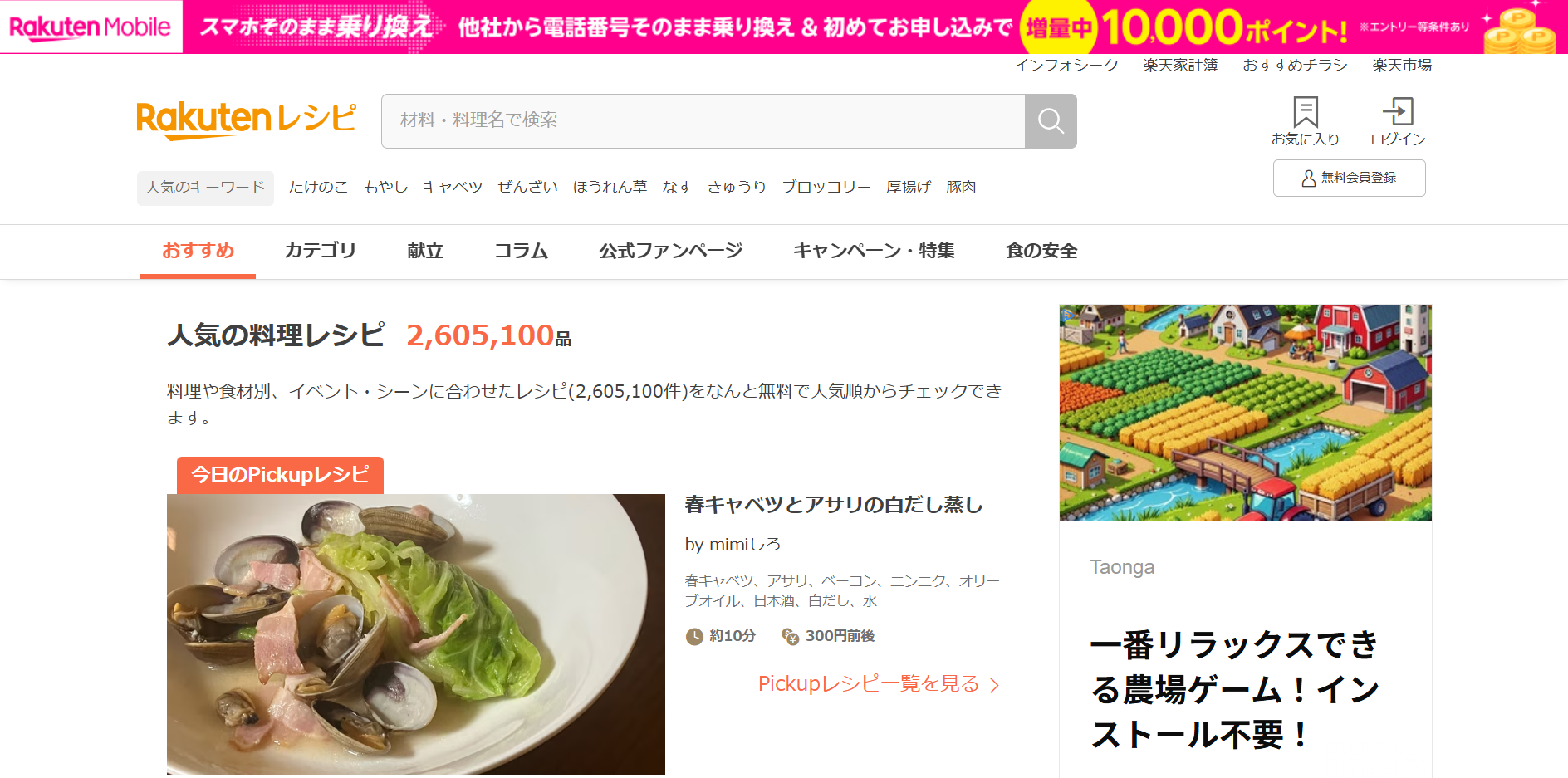Click the login door icon
Screen dimensions: 1568x778
1398,112
